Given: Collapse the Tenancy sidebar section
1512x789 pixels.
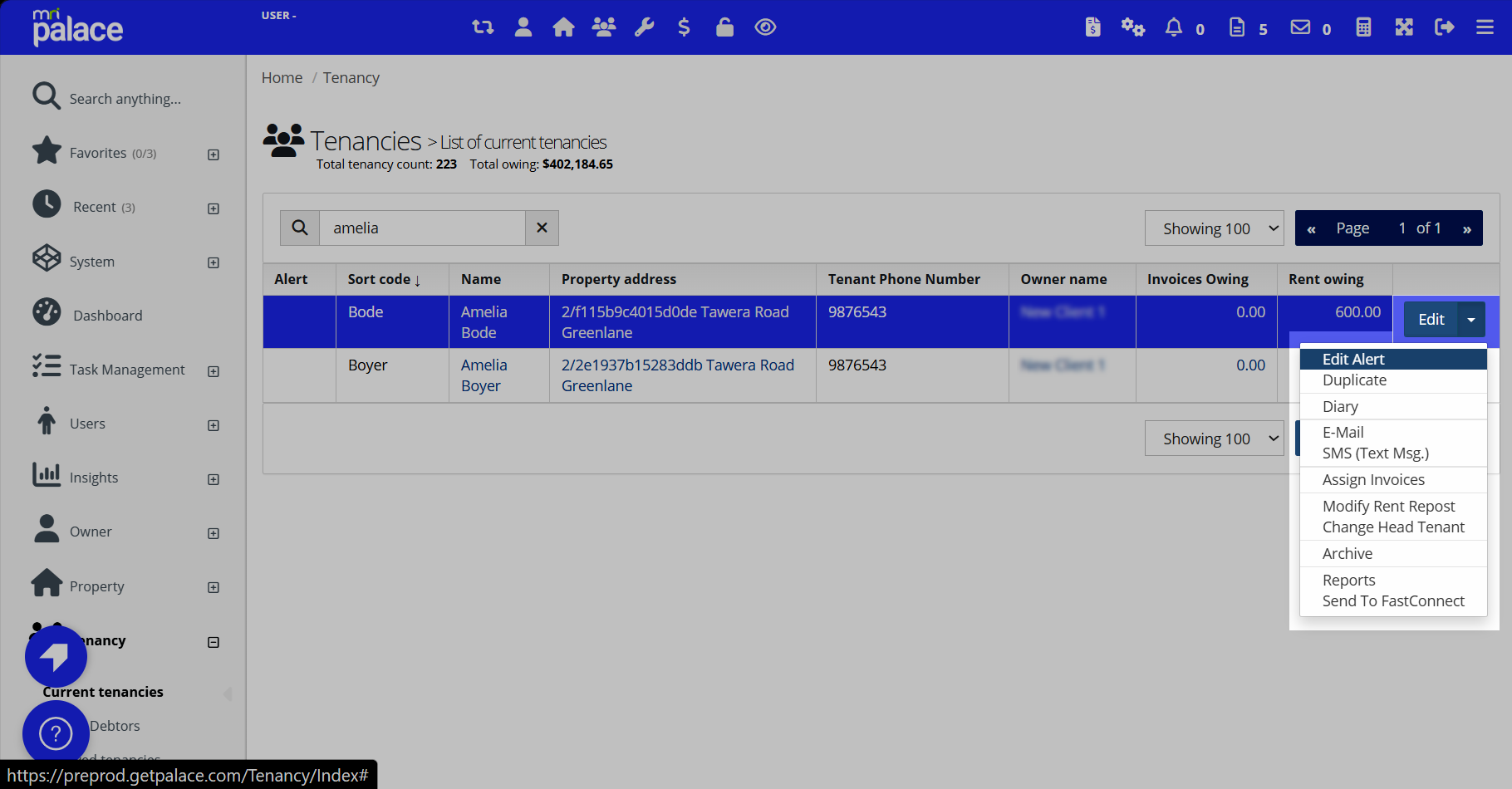Looking at the screenshot, I should [214, 642].
